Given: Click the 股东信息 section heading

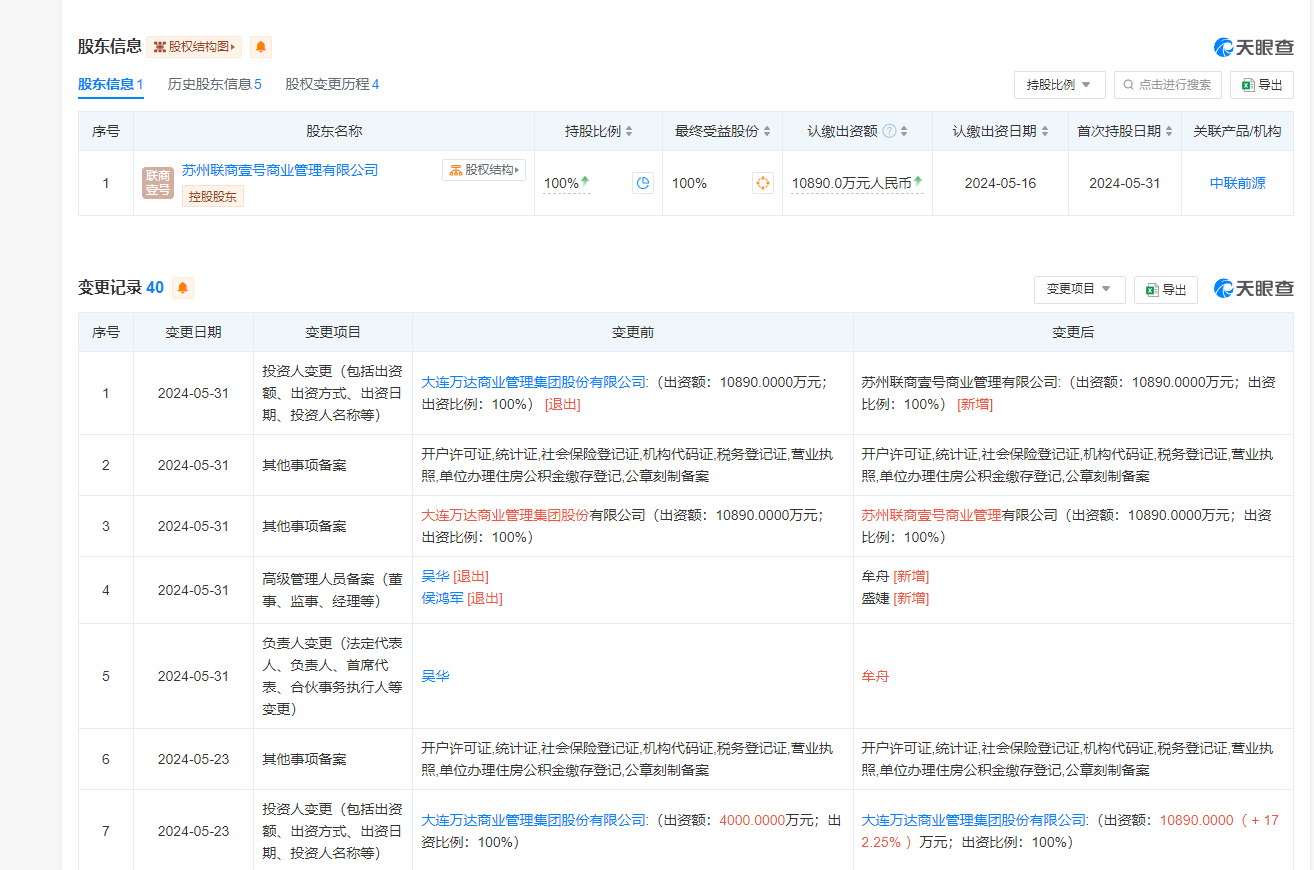Looking at the screenshot, I should click(110, 47).
